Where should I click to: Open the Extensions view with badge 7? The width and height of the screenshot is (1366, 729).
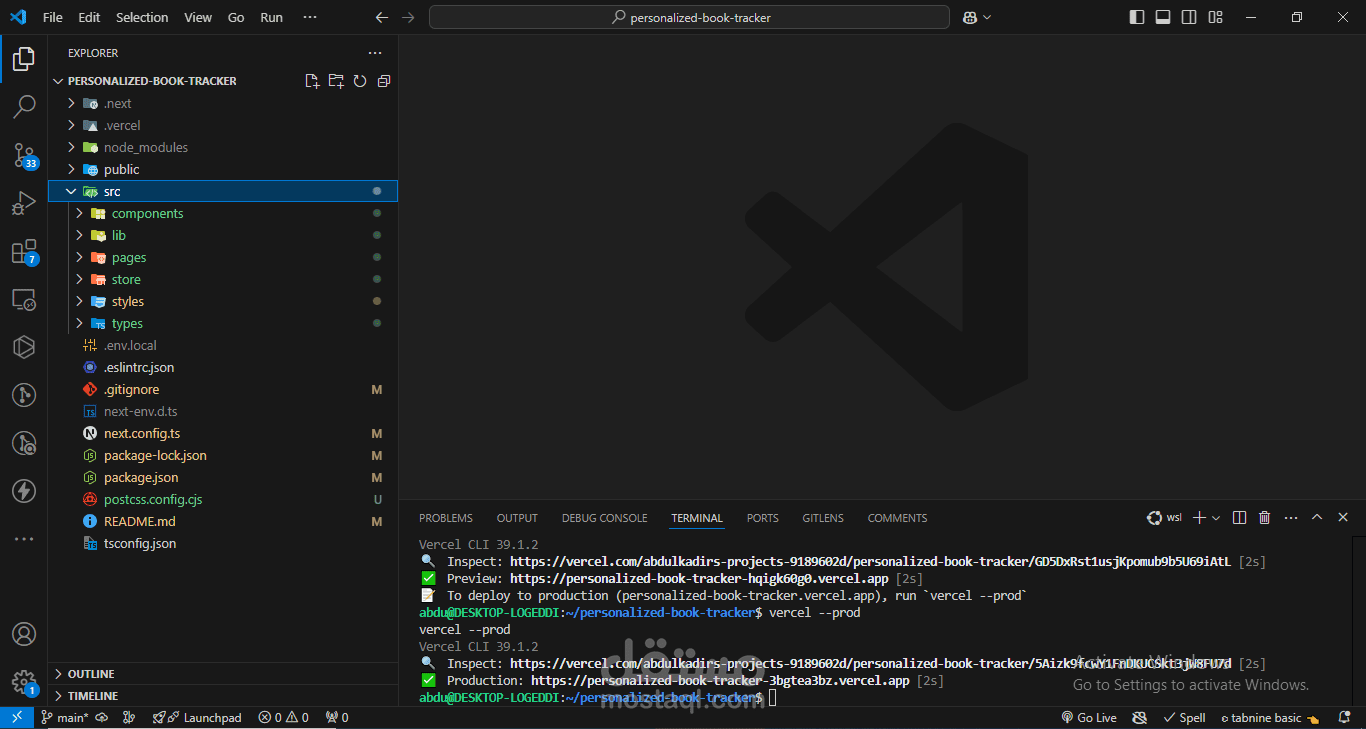(x=24, y=251)
